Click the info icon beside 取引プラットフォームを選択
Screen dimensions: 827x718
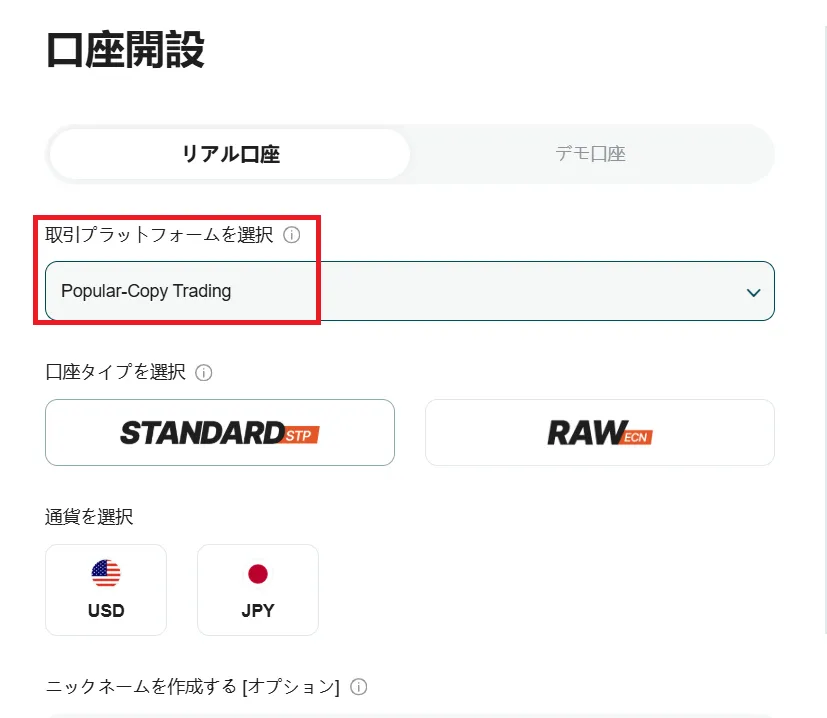pyautogui.click(x=291, y=235)
